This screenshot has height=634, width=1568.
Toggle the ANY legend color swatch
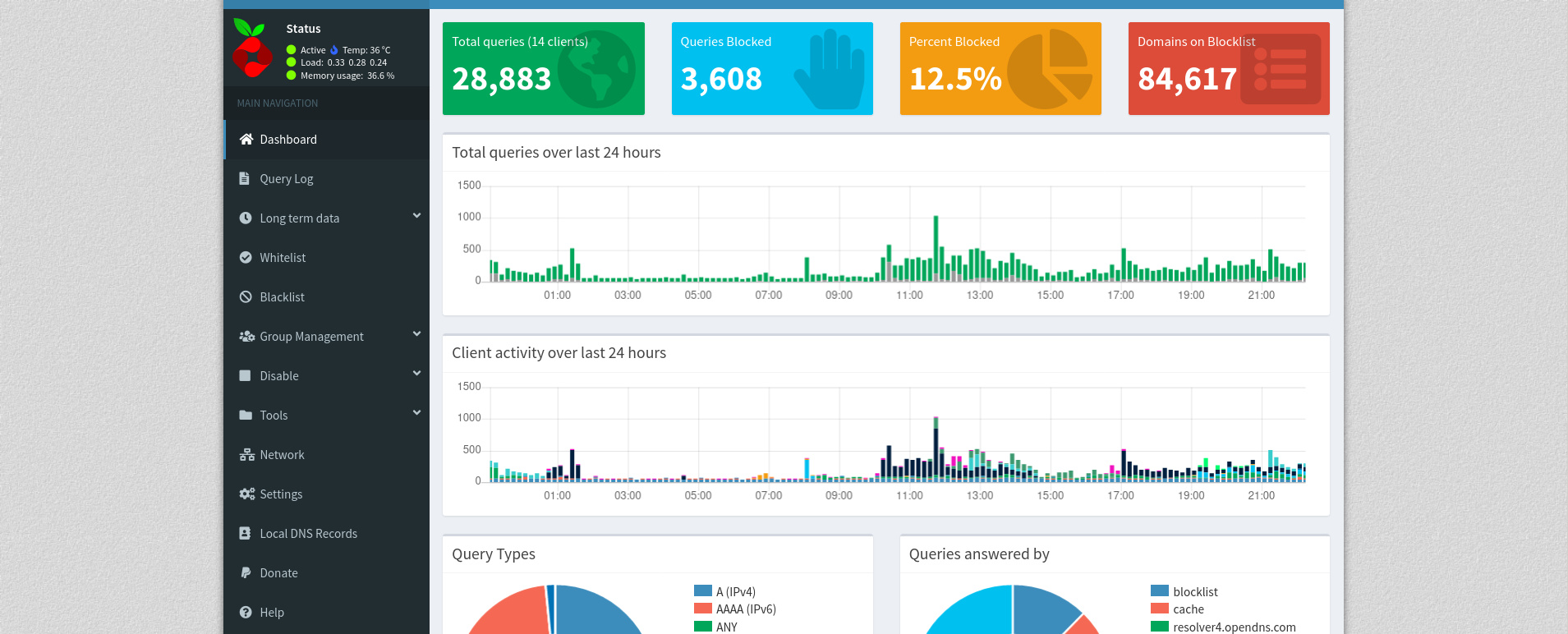coord(703,627)
